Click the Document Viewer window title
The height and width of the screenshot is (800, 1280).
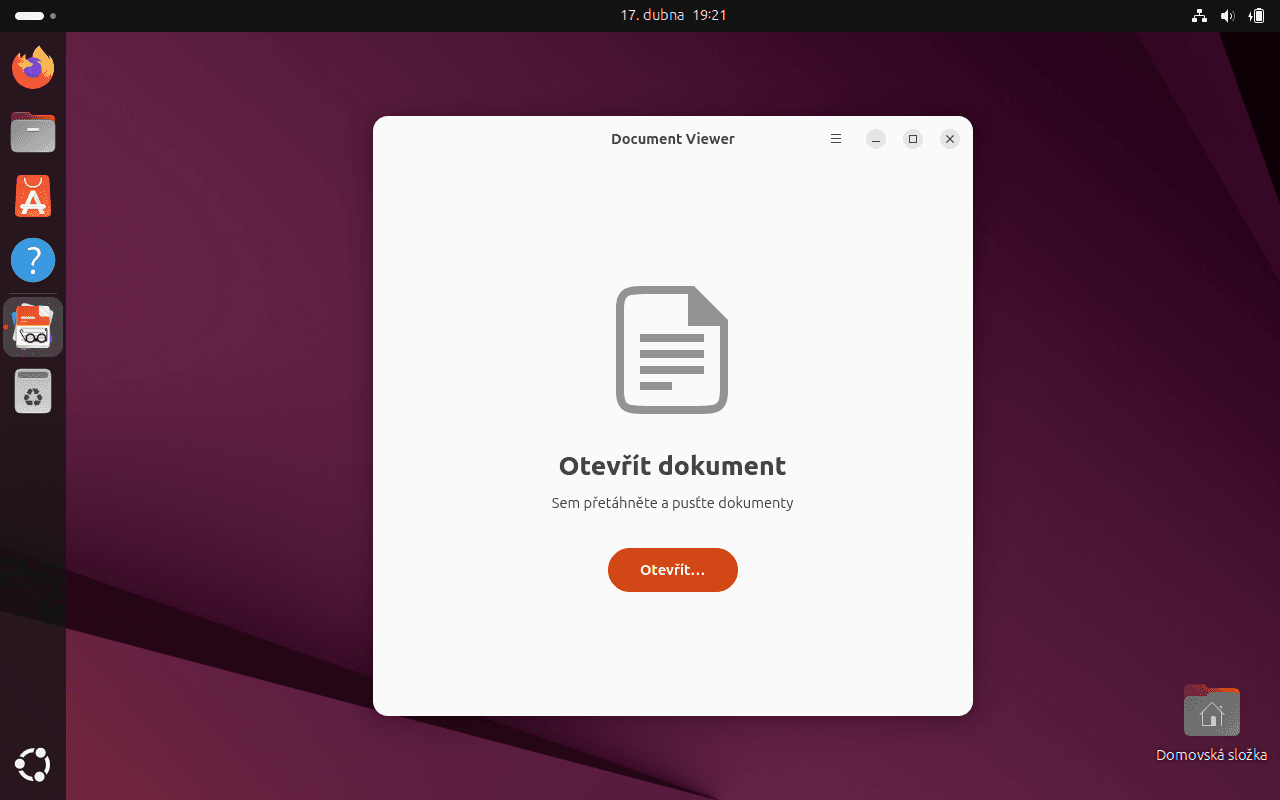pos(673,139)
